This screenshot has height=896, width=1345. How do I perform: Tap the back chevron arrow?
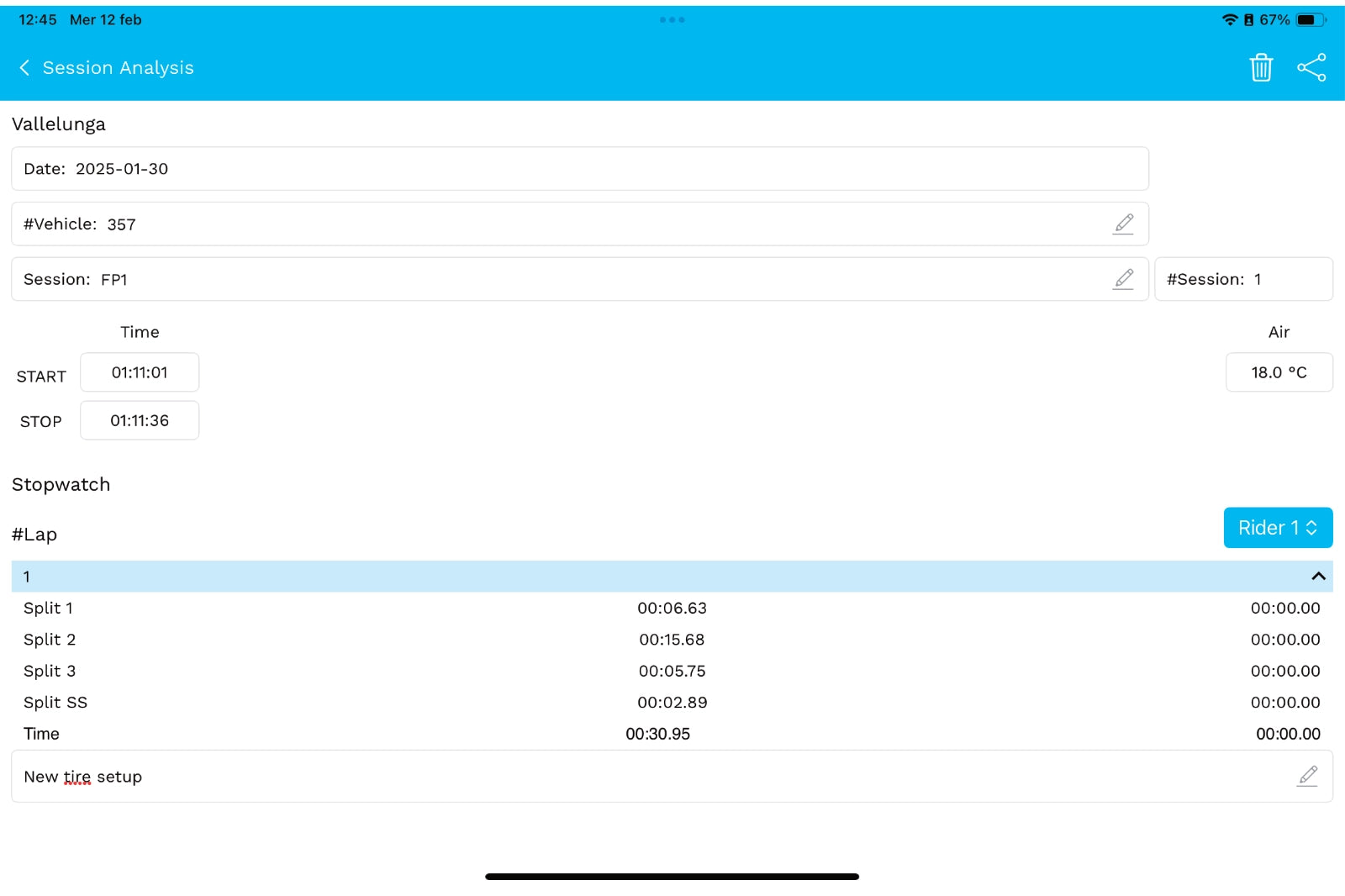[x=24, y=67]
